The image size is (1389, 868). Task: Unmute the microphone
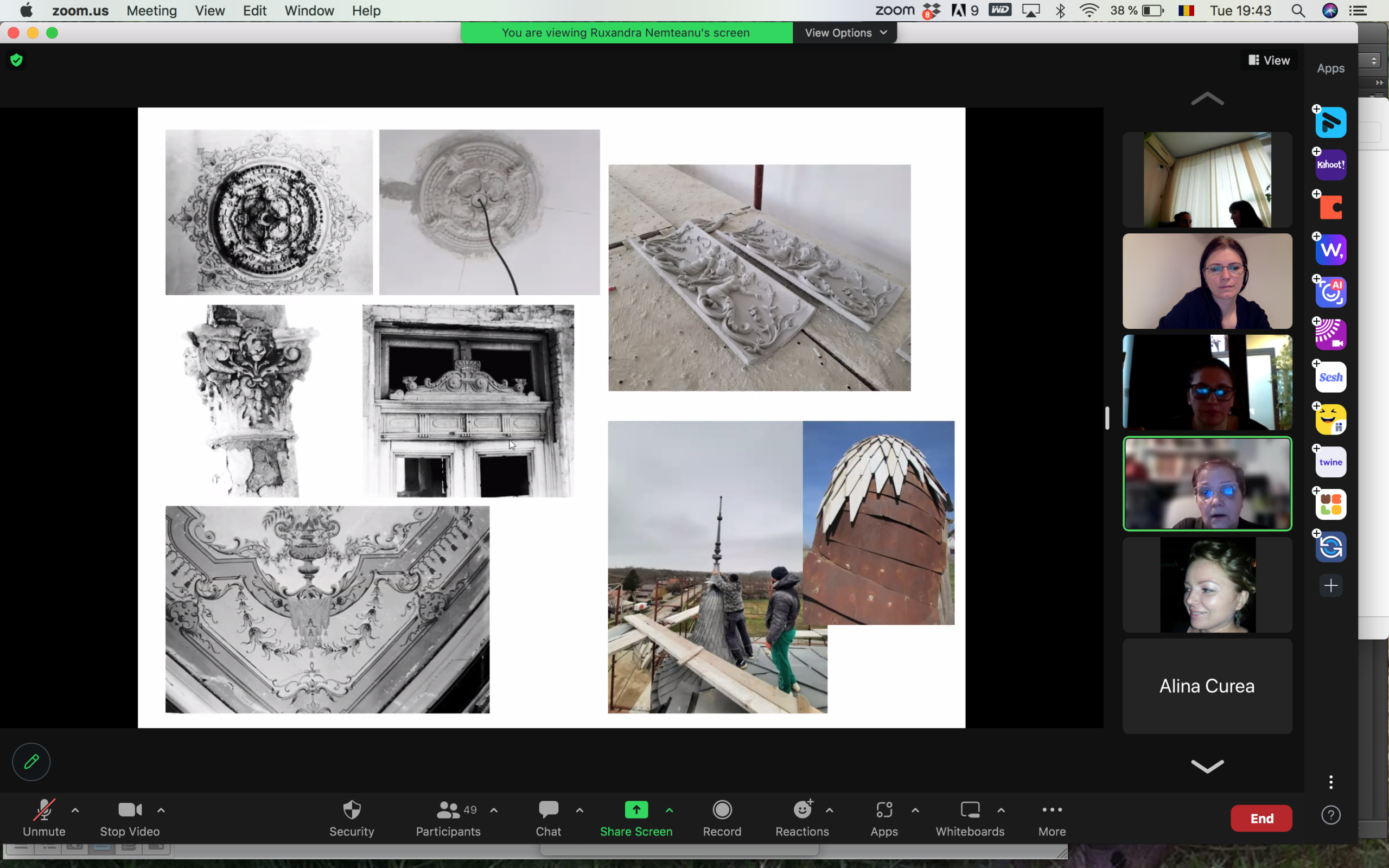43,818
